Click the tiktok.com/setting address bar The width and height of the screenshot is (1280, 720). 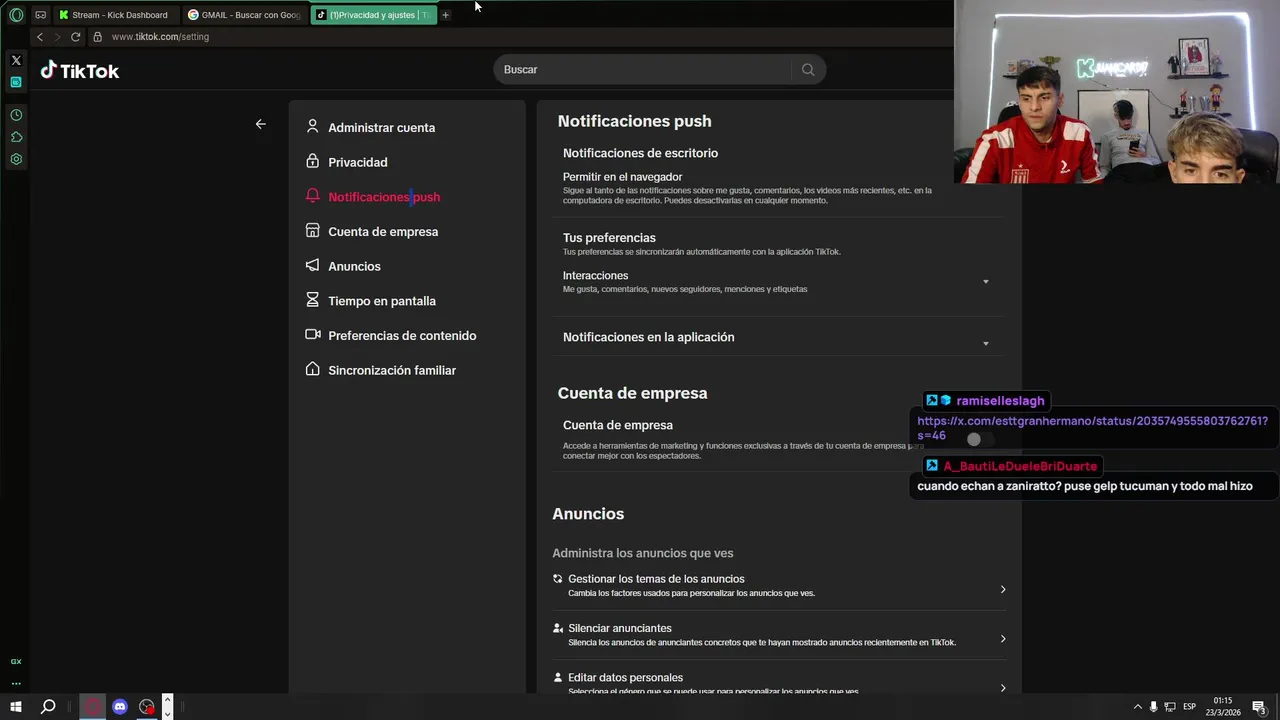(x=160, y=37)
